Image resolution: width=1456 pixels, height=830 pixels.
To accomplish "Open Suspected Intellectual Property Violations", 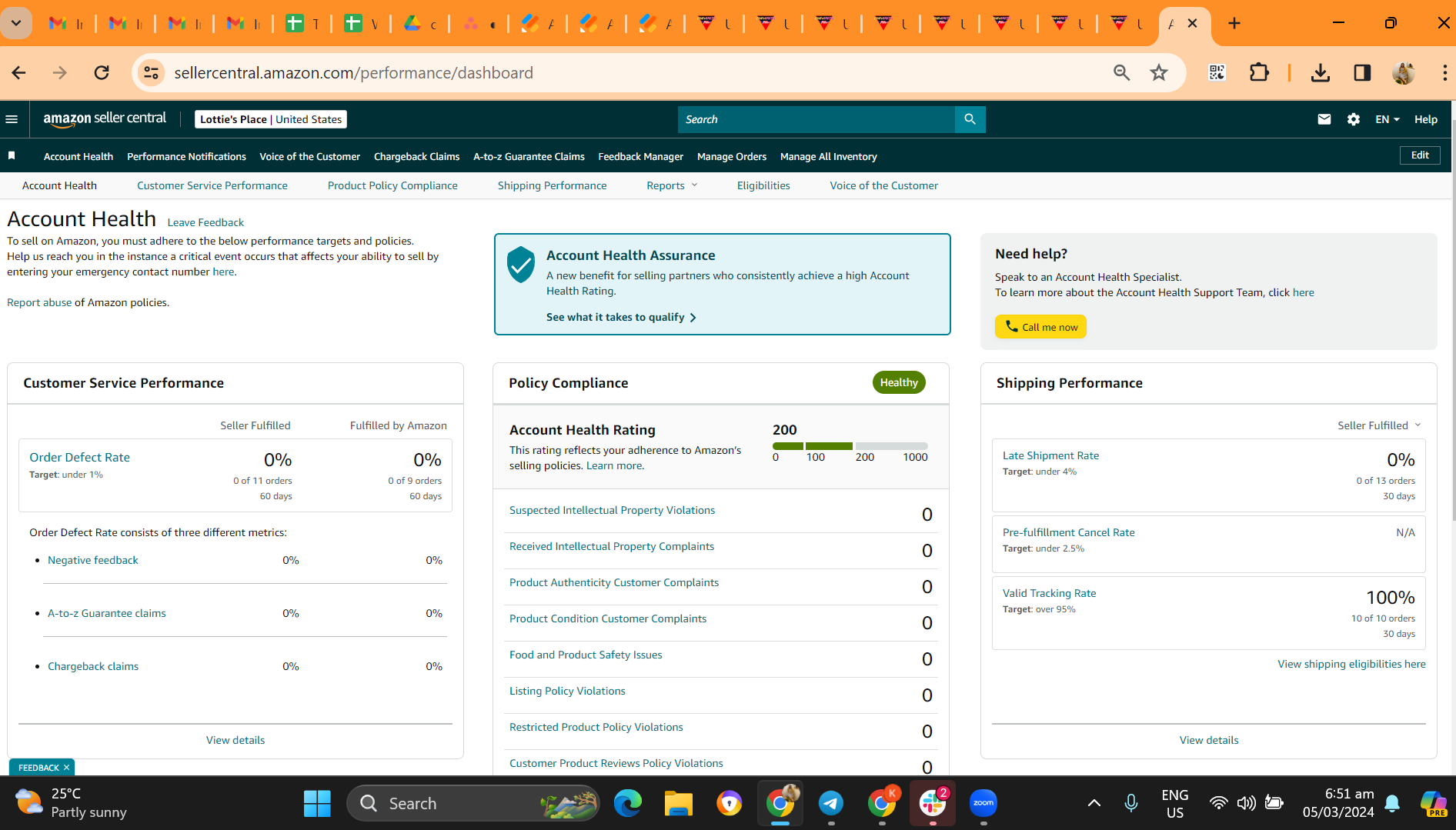I will tap(612, 510).
